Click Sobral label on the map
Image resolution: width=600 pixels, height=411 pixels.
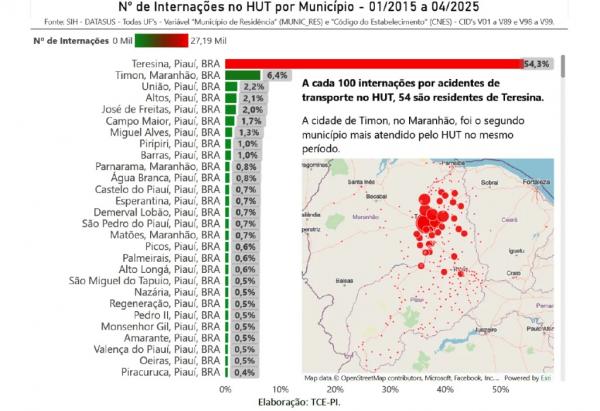[x=489, y=183]
